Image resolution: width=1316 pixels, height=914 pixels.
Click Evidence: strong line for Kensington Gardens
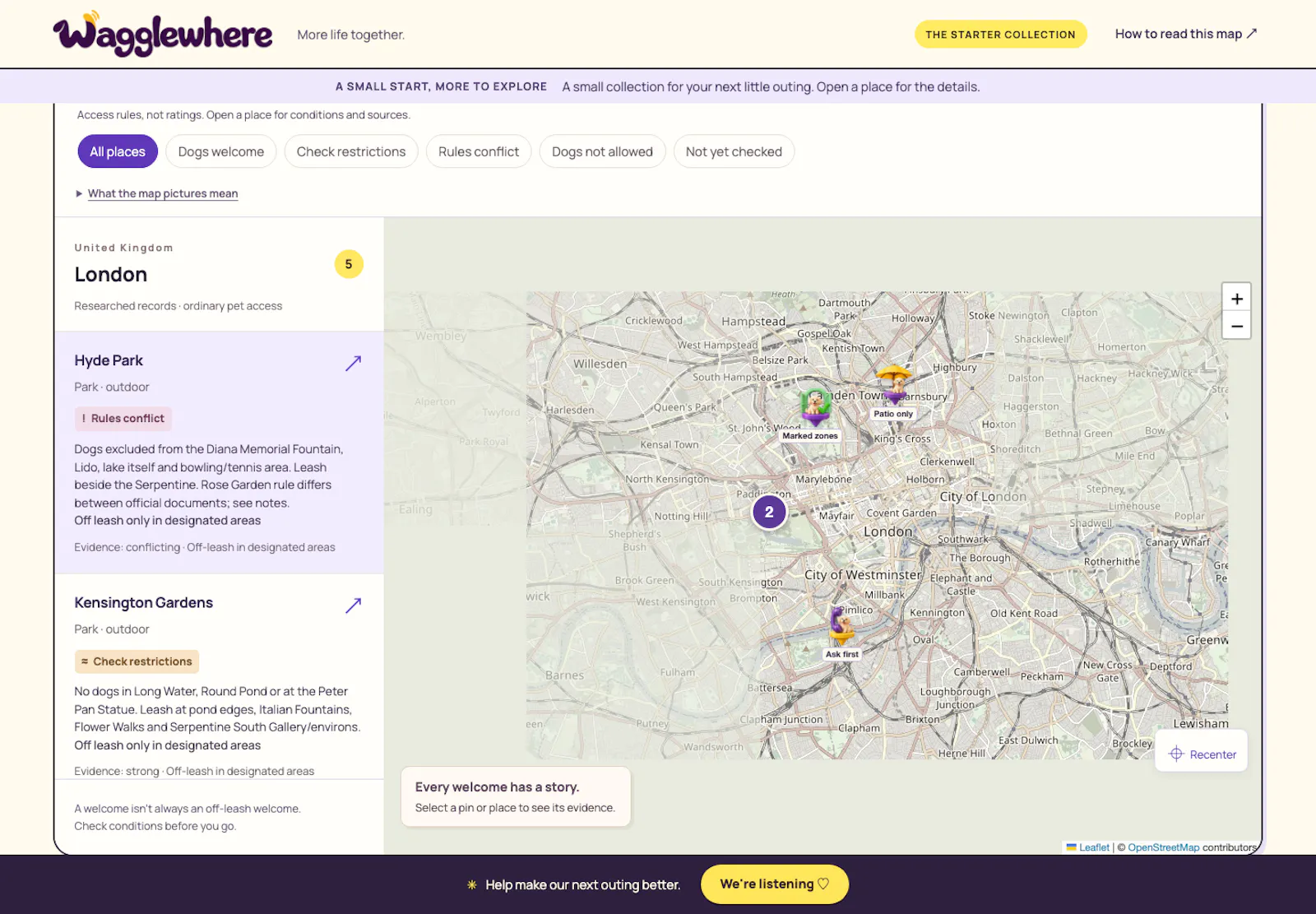[x=194, y=771]
